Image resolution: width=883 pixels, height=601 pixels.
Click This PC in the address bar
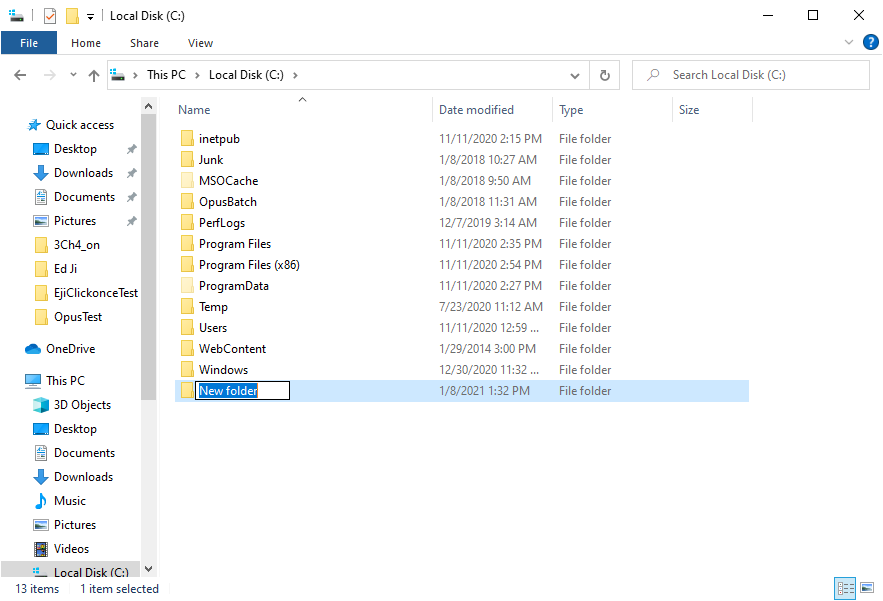pyautogui.click(x=166, y=75)
